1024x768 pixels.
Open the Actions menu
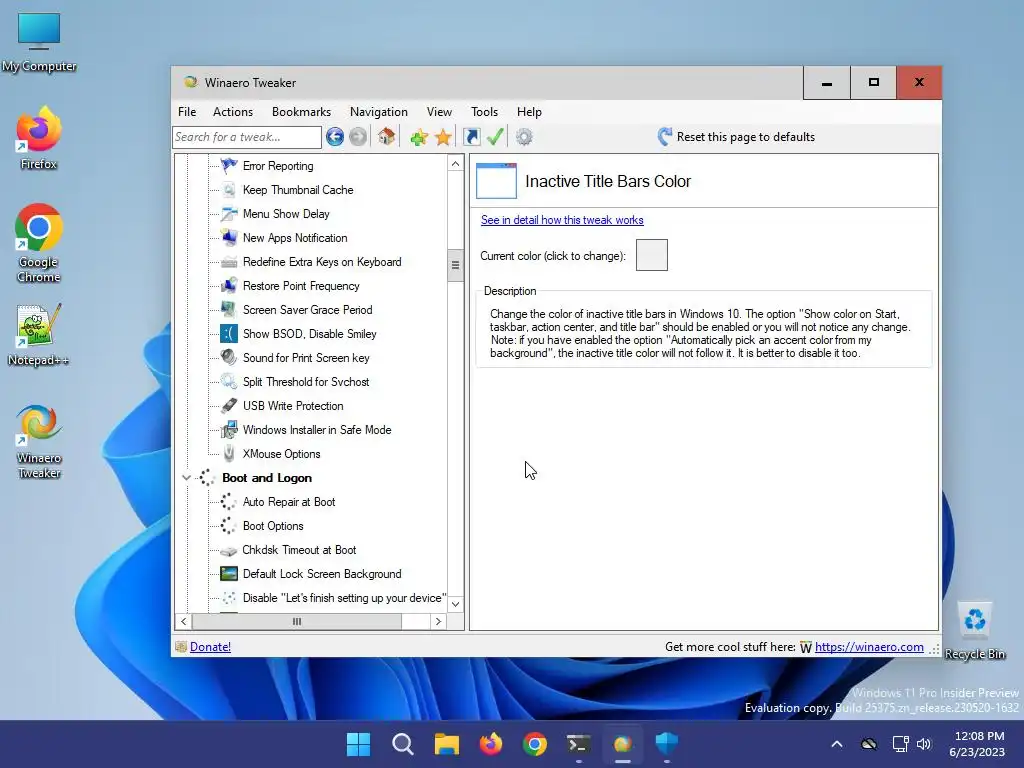pos(232,112)
